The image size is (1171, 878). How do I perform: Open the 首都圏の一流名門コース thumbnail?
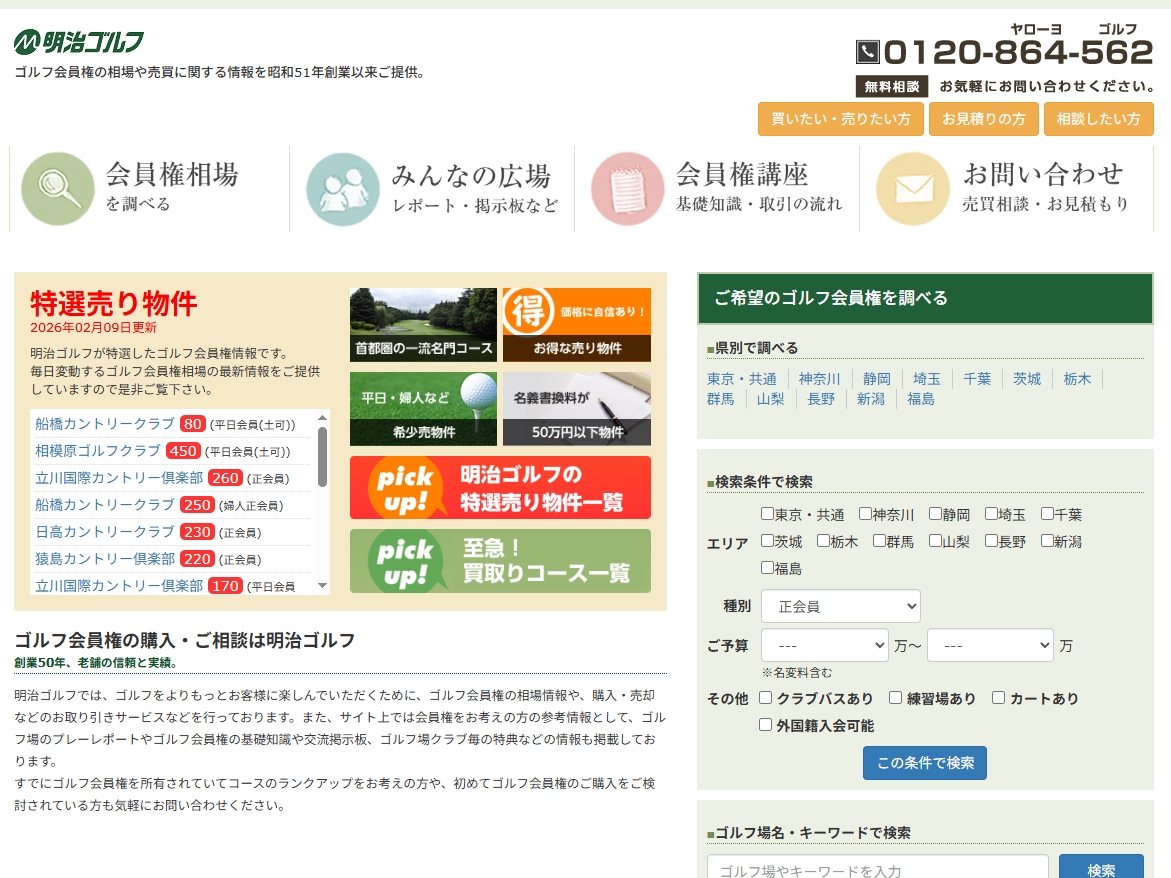423,325
